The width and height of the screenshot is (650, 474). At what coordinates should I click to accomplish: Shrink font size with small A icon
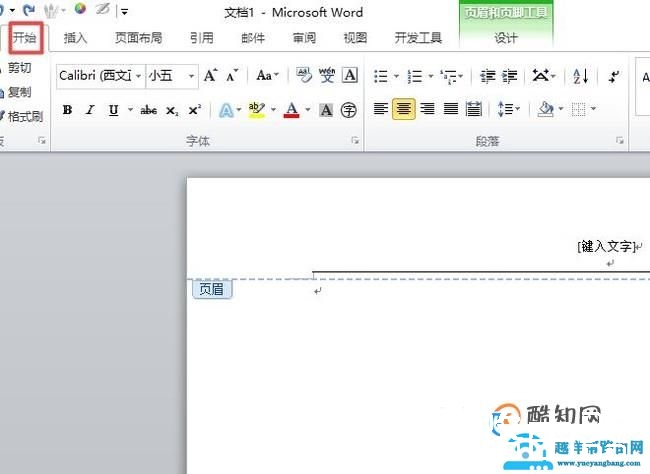(x=232, y=75)
